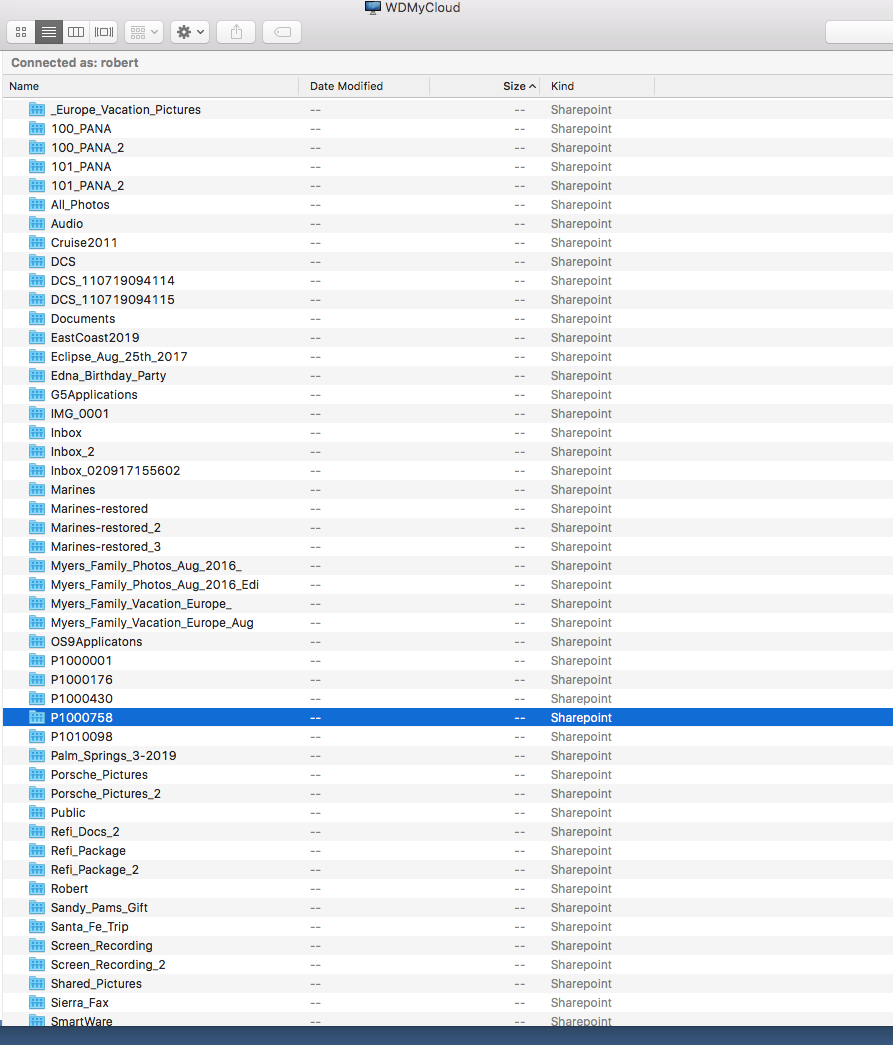Select Myers_Family_Vacation_Europe_ folder name
The height and width of the screenshot is (1045, 893).
coord(141,603)
